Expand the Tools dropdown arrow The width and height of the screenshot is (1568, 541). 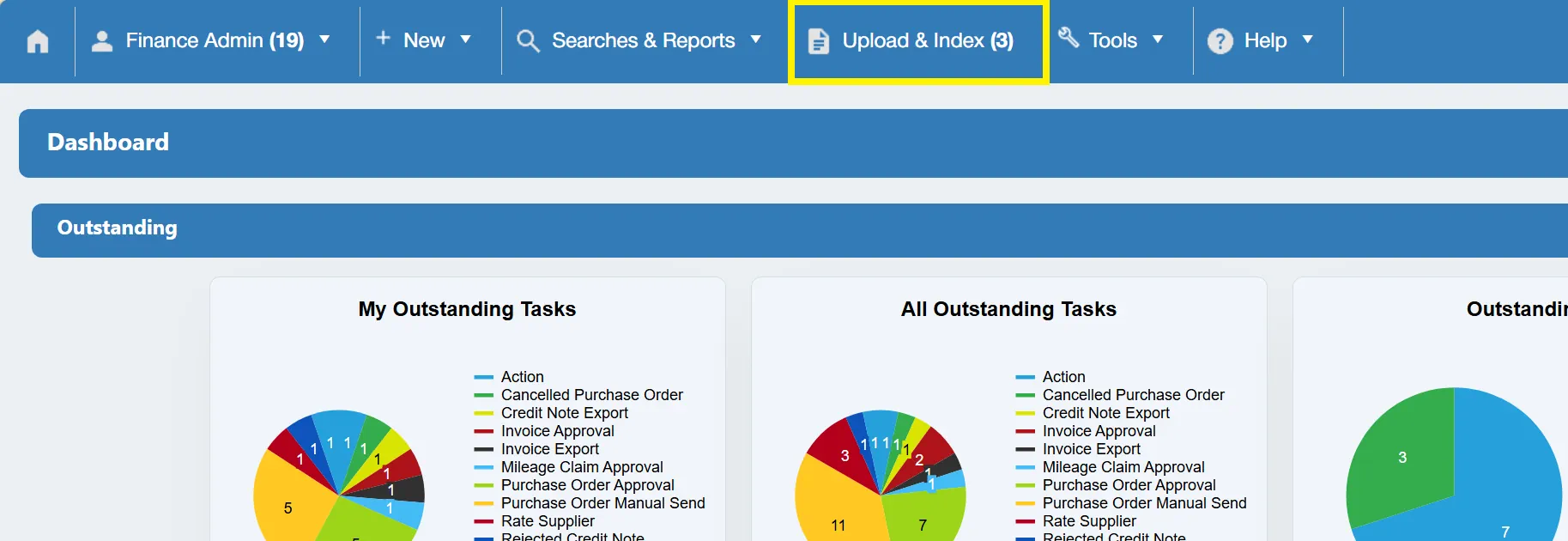(1157, 40)
